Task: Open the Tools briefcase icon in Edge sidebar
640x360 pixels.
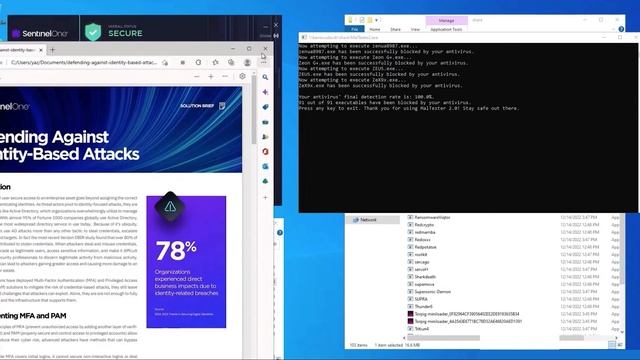Action: tap(265, 122)
